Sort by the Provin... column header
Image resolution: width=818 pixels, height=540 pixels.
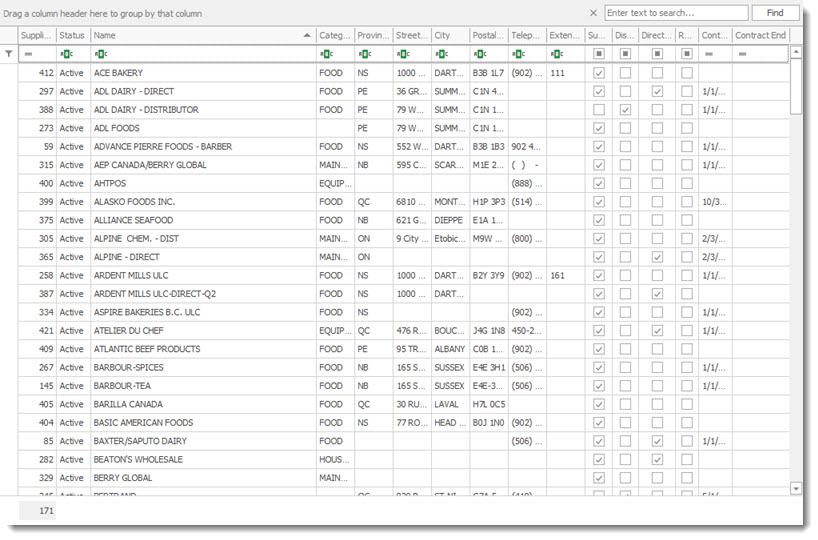click(374, 35)
